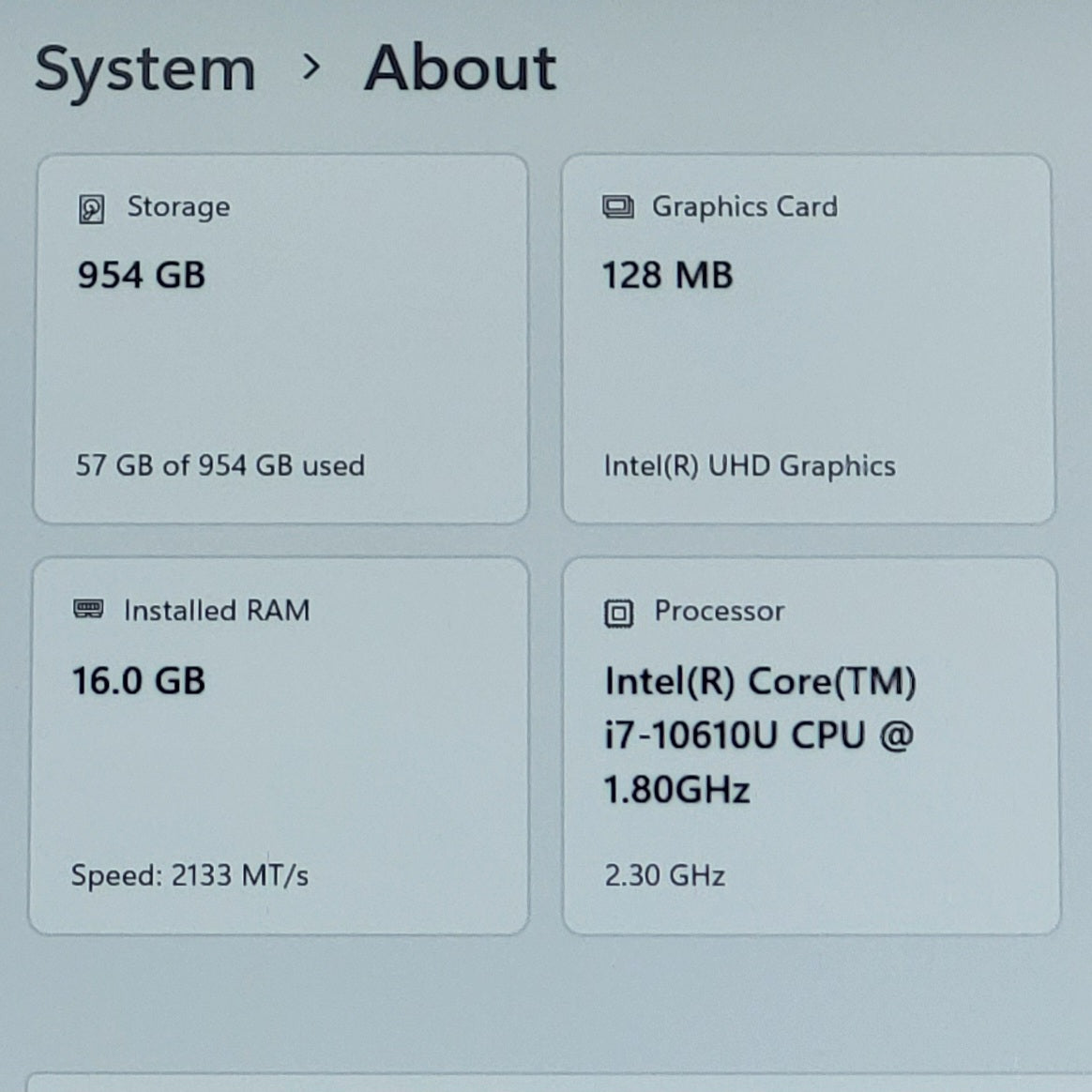Open the Processor label
Viewport: 1092px width, 1092px height.
pyautogui.click(x=720, y=611)
